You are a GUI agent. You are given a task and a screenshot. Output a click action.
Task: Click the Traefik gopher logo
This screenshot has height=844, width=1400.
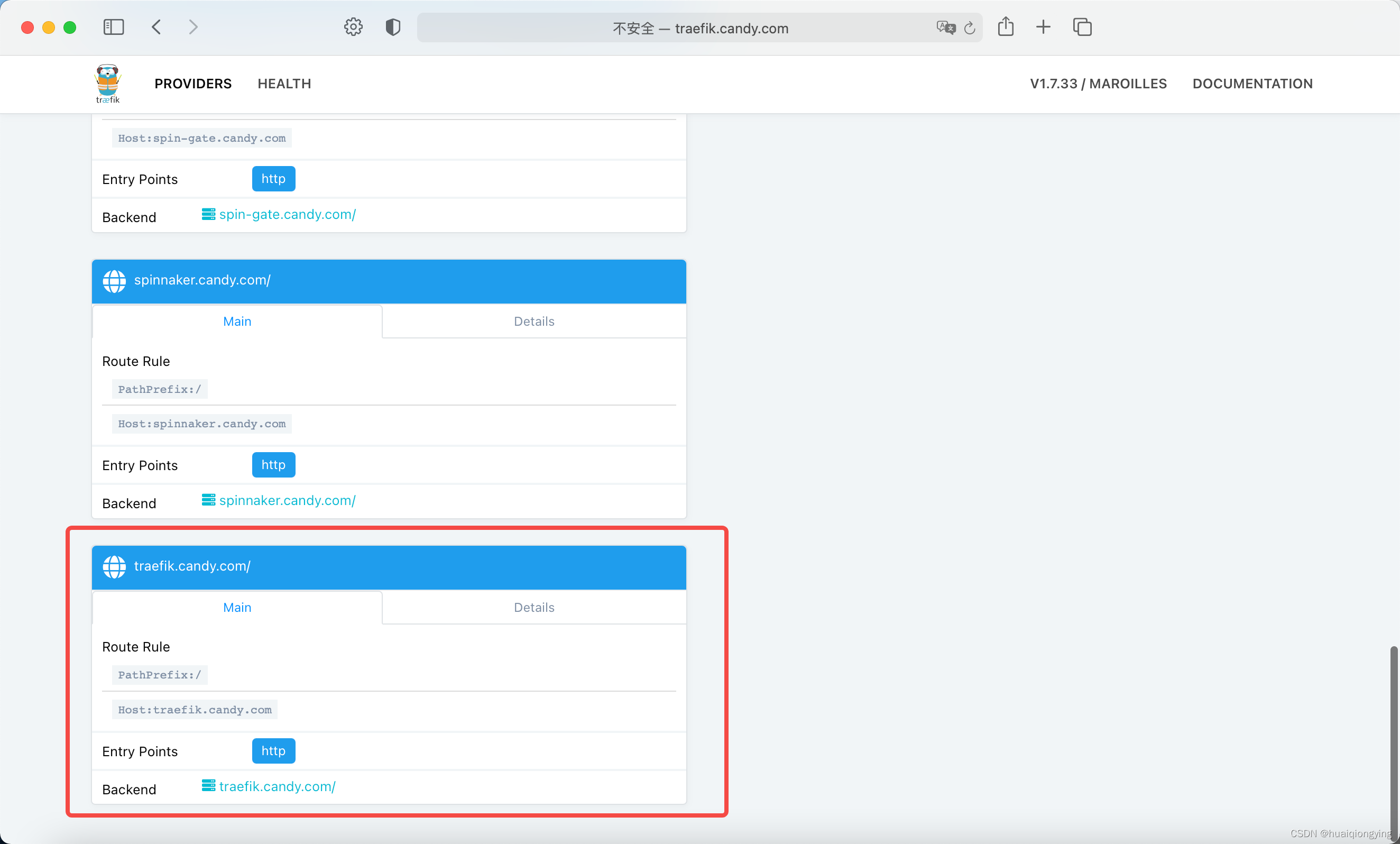click(107, 83)
